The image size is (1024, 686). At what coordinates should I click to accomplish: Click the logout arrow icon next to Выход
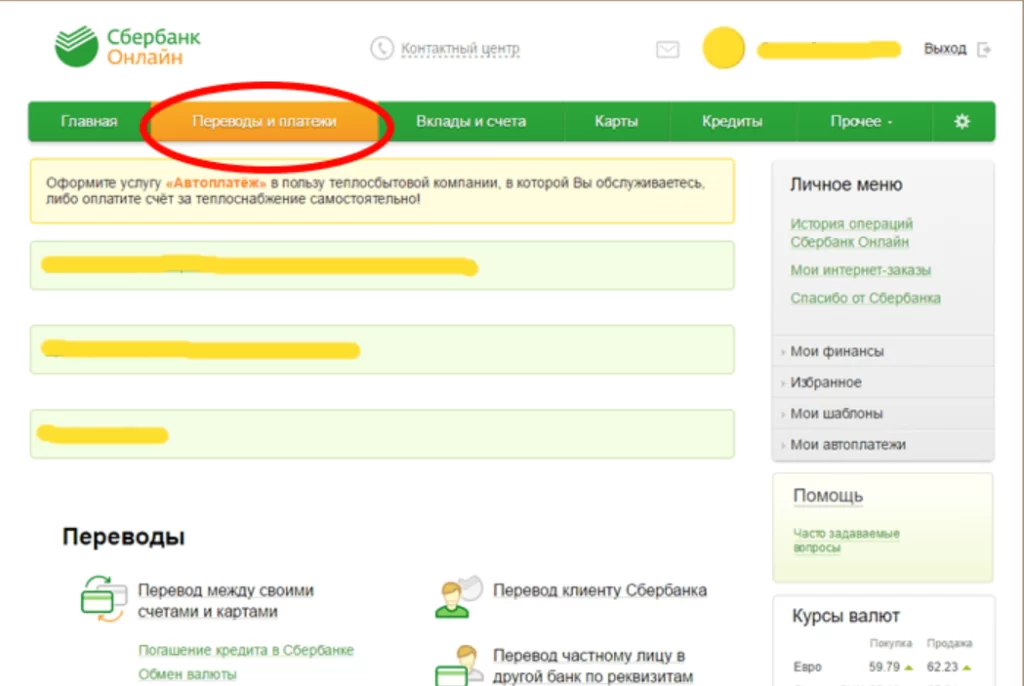coord(984,49)
